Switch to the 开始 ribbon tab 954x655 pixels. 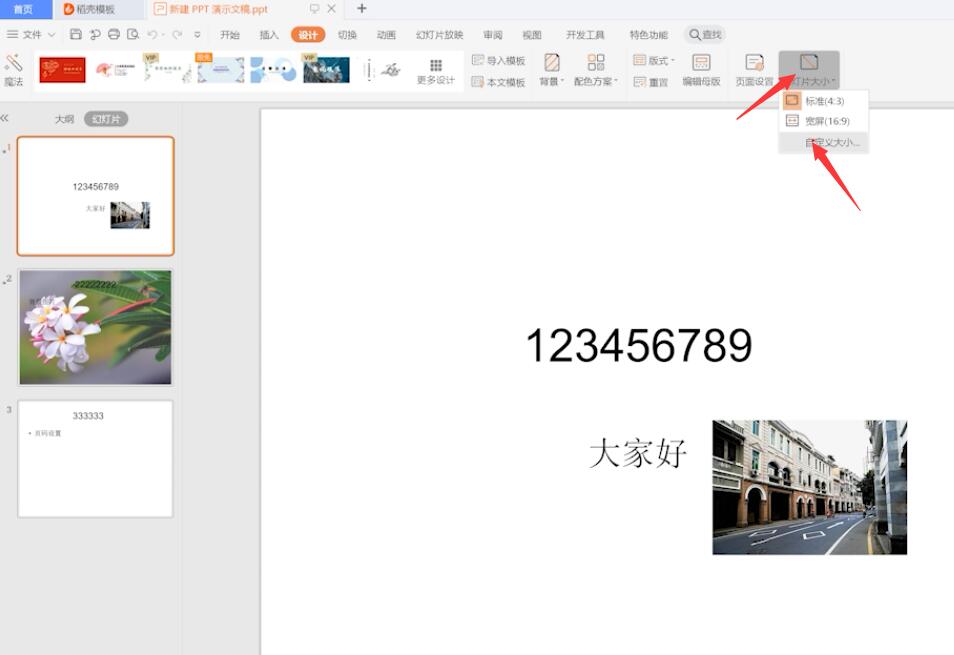(x=230, y=35)
